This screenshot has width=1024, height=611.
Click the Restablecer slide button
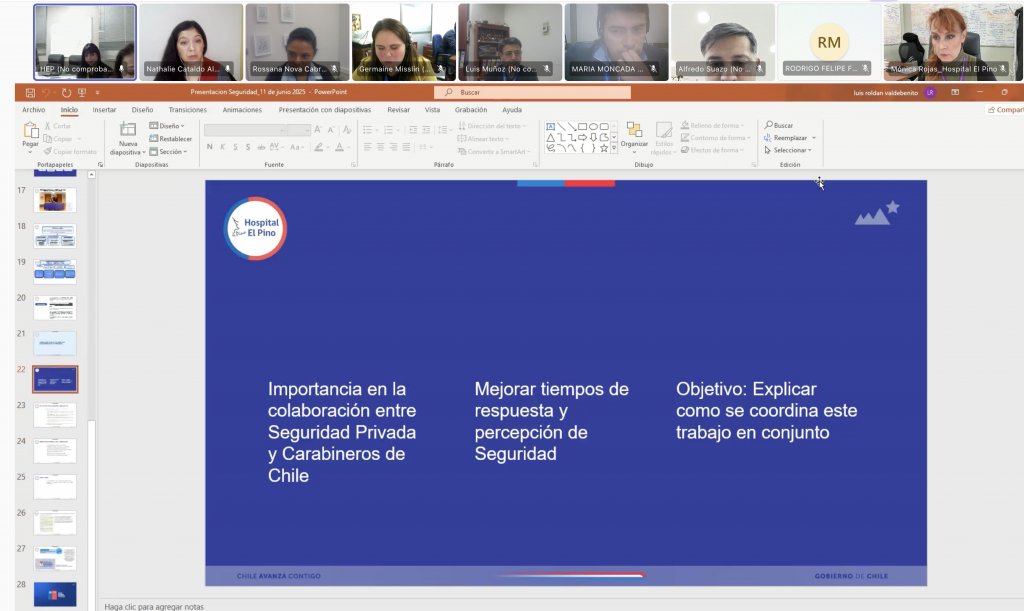[170, 138]
